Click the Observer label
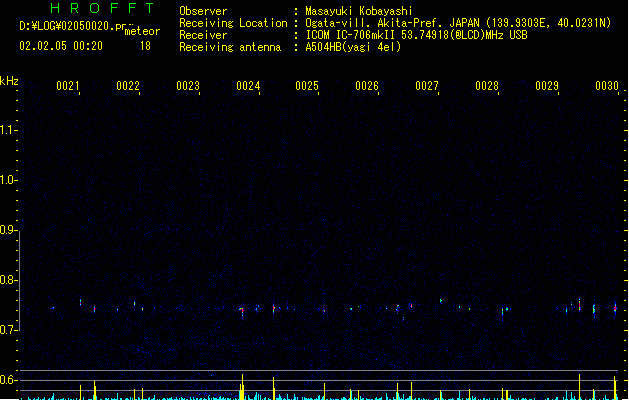 [203, 11]
